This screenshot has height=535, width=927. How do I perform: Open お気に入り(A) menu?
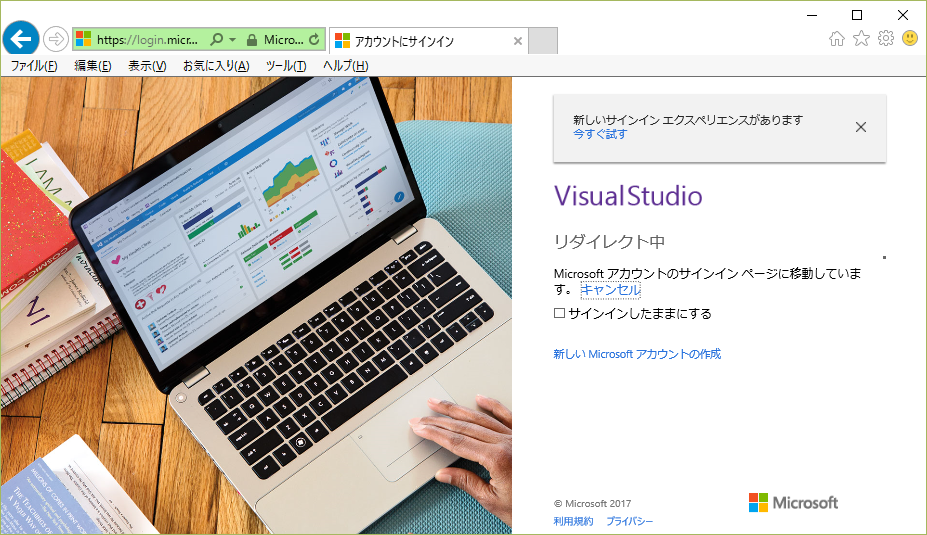pos(216,66)
